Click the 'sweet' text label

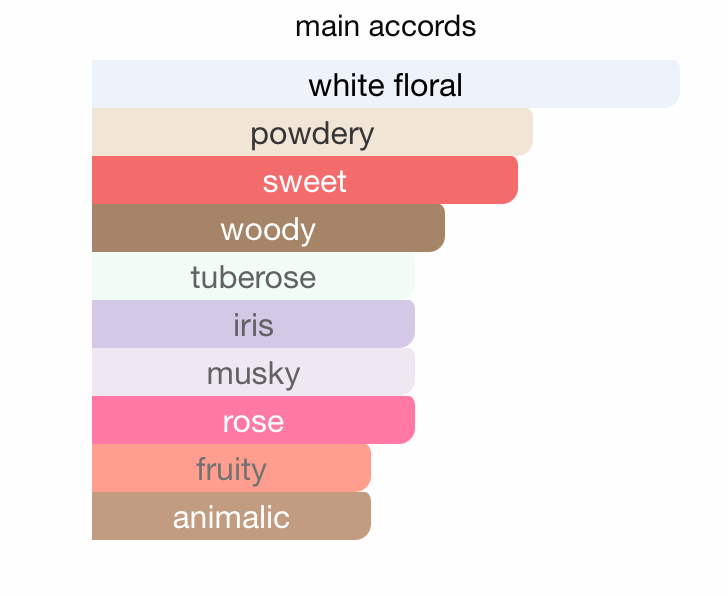pyautogui.click(x=305, y=181)
